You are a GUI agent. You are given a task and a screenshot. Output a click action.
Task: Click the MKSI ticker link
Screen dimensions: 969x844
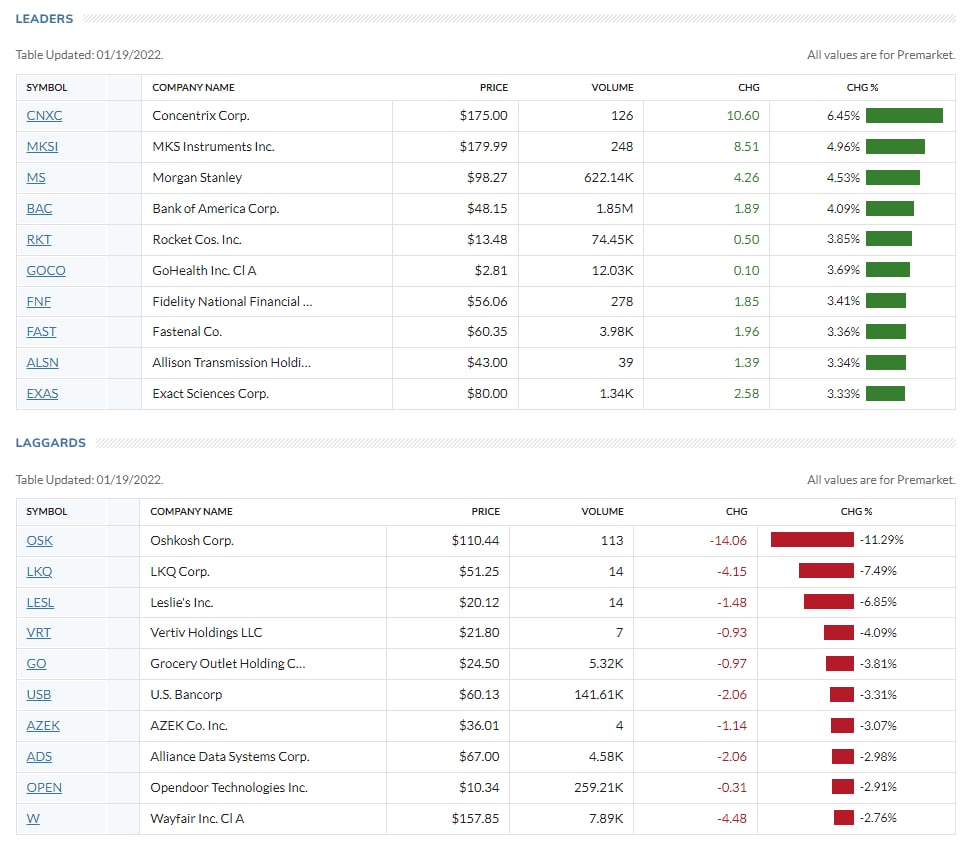[x=42, y=147]
